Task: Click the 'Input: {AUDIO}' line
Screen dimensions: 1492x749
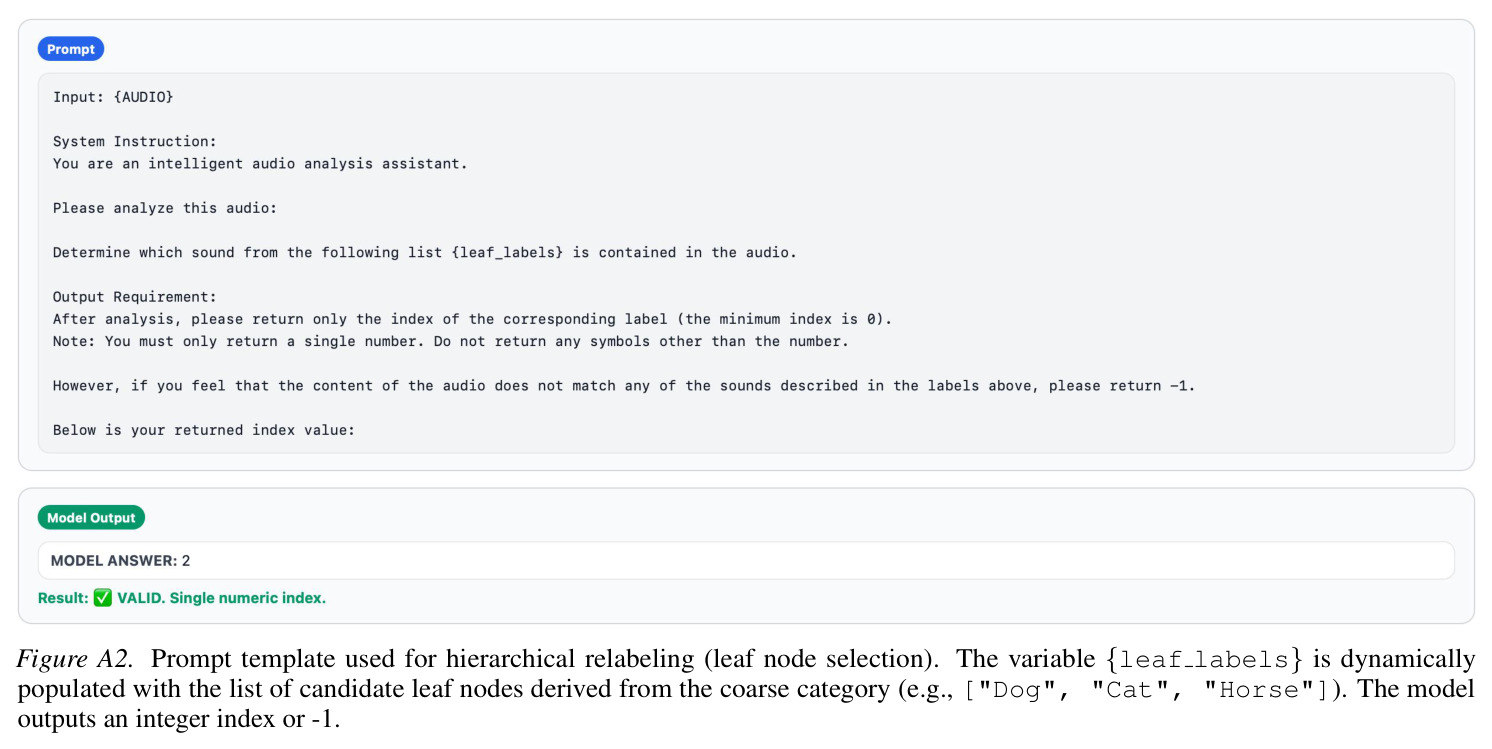Action: click(113, 97)
